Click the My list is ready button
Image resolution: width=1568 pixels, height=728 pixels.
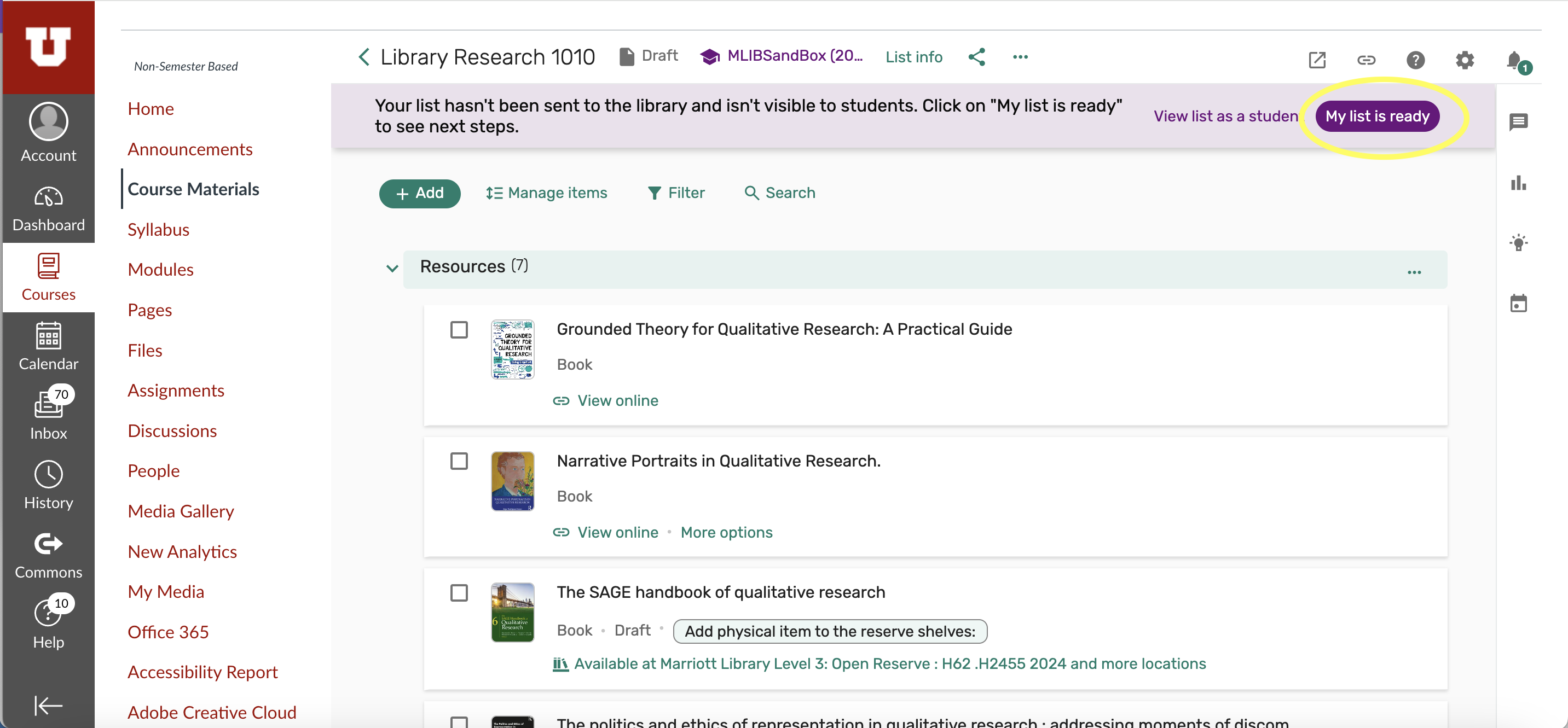1377,116
